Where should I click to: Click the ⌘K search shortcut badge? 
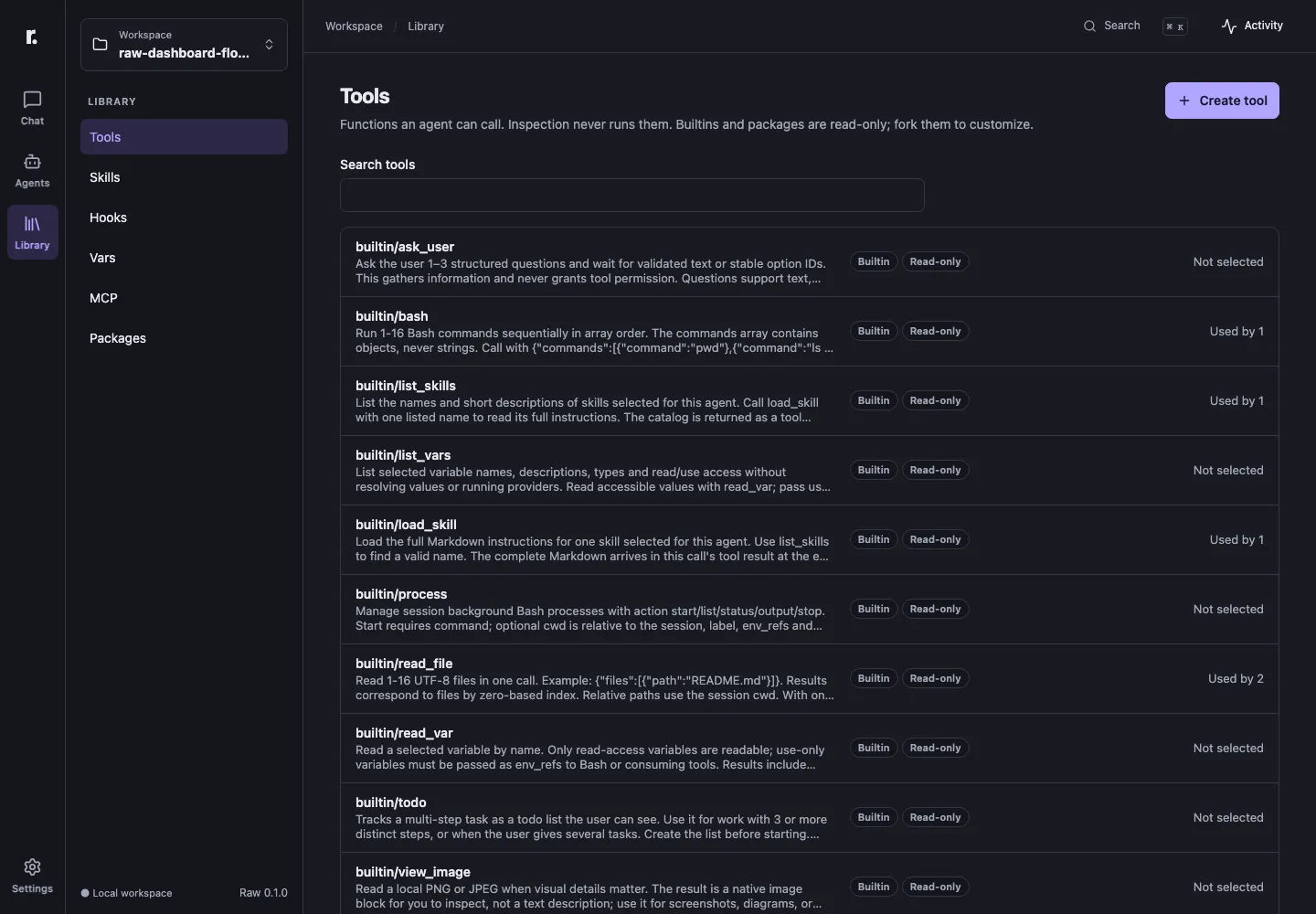click(x=1174, y=27)
